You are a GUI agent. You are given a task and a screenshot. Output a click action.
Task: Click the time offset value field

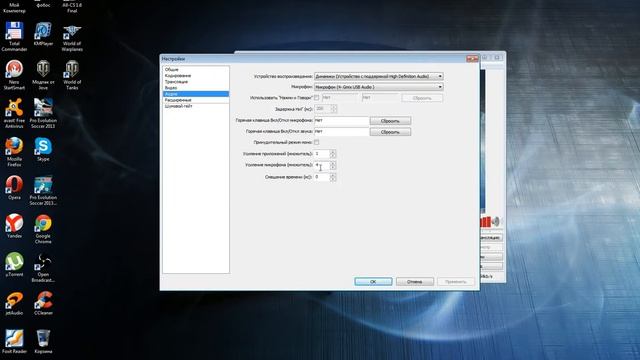coord(322,177)
